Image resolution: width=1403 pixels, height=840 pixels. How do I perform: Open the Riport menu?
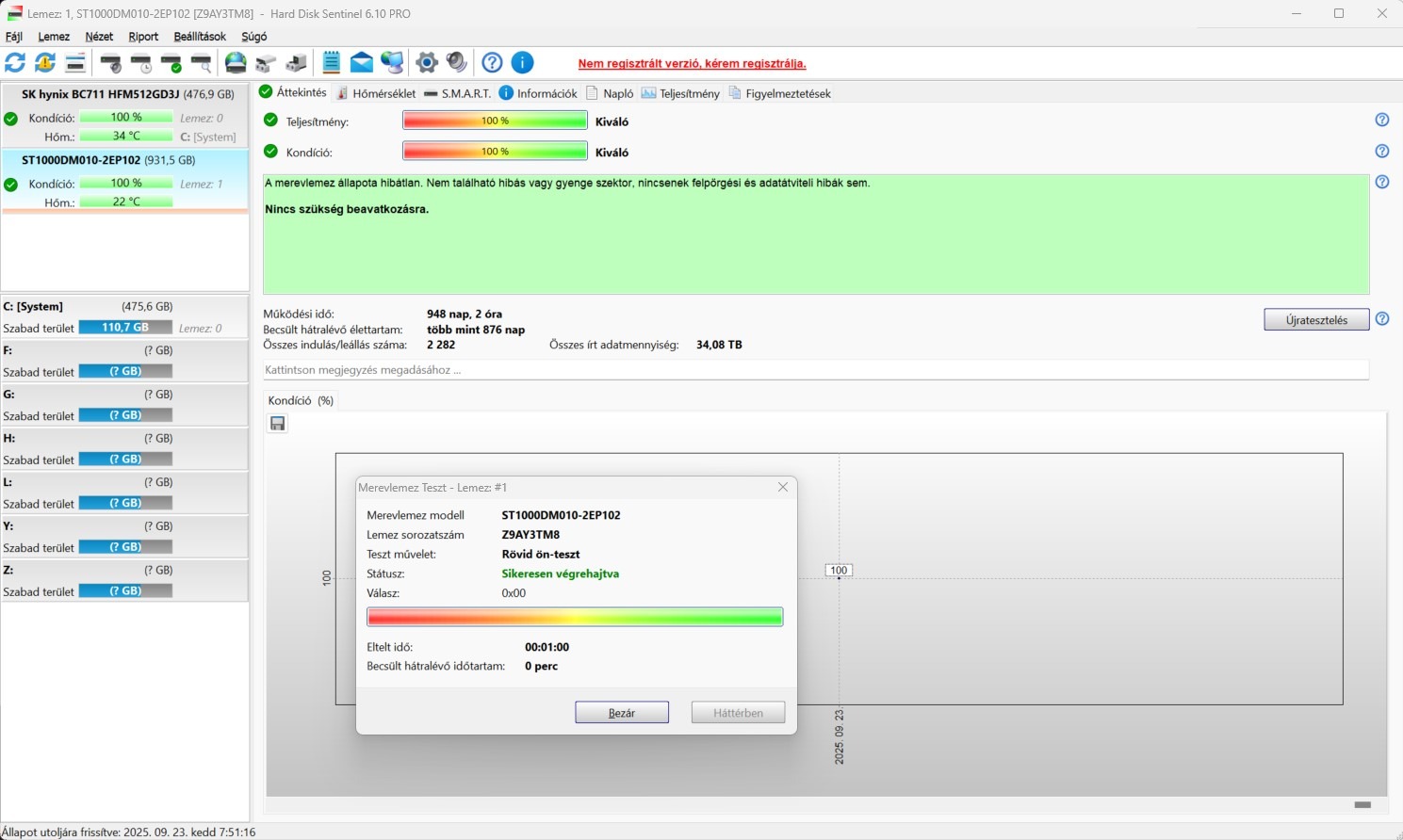click(143, 37)
